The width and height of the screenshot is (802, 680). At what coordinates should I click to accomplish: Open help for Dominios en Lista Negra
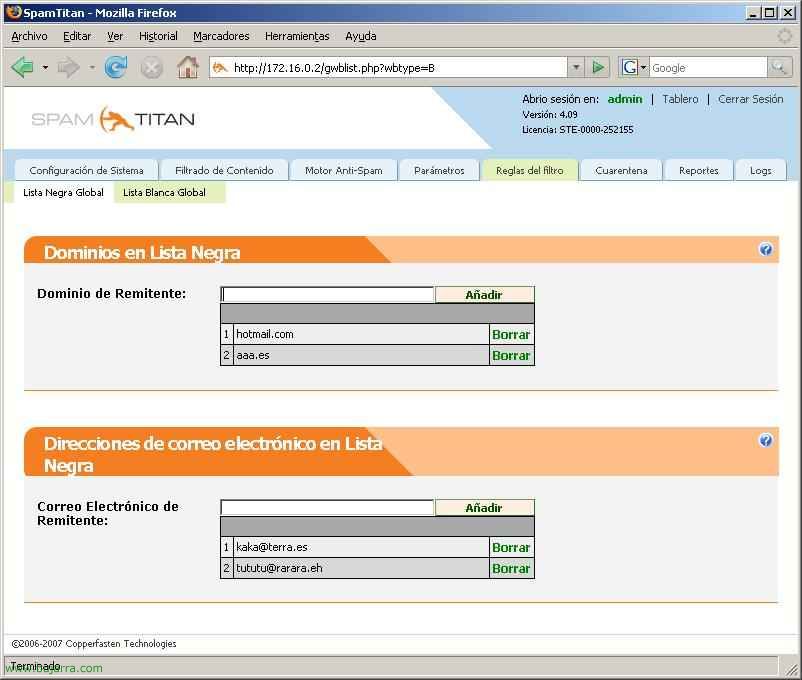click(766, 249)
